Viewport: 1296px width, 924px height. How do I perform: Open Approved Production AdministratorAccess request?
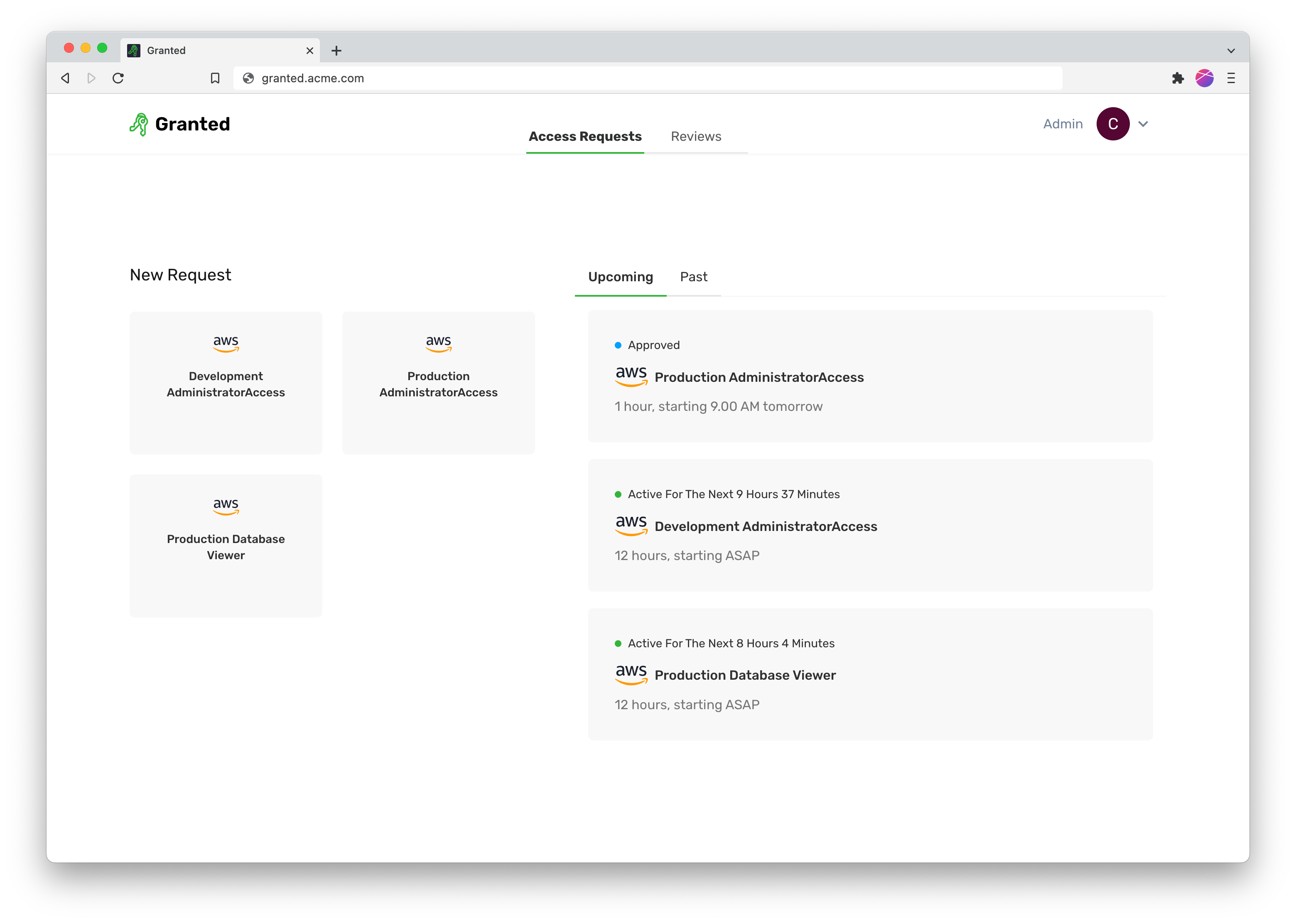pyautogui.click(x=870, y=376)
